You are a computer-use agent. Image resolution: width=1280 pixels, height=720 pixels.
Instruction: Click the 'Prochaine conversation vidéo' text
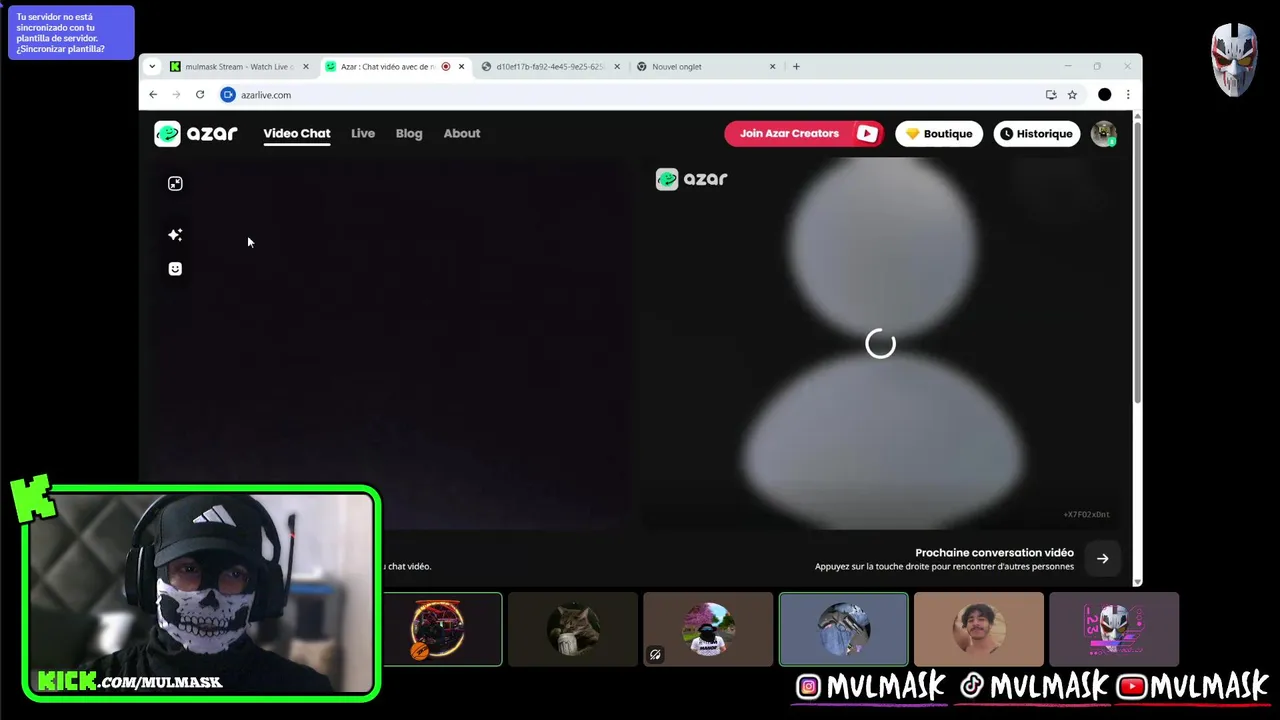click(994, 552)
